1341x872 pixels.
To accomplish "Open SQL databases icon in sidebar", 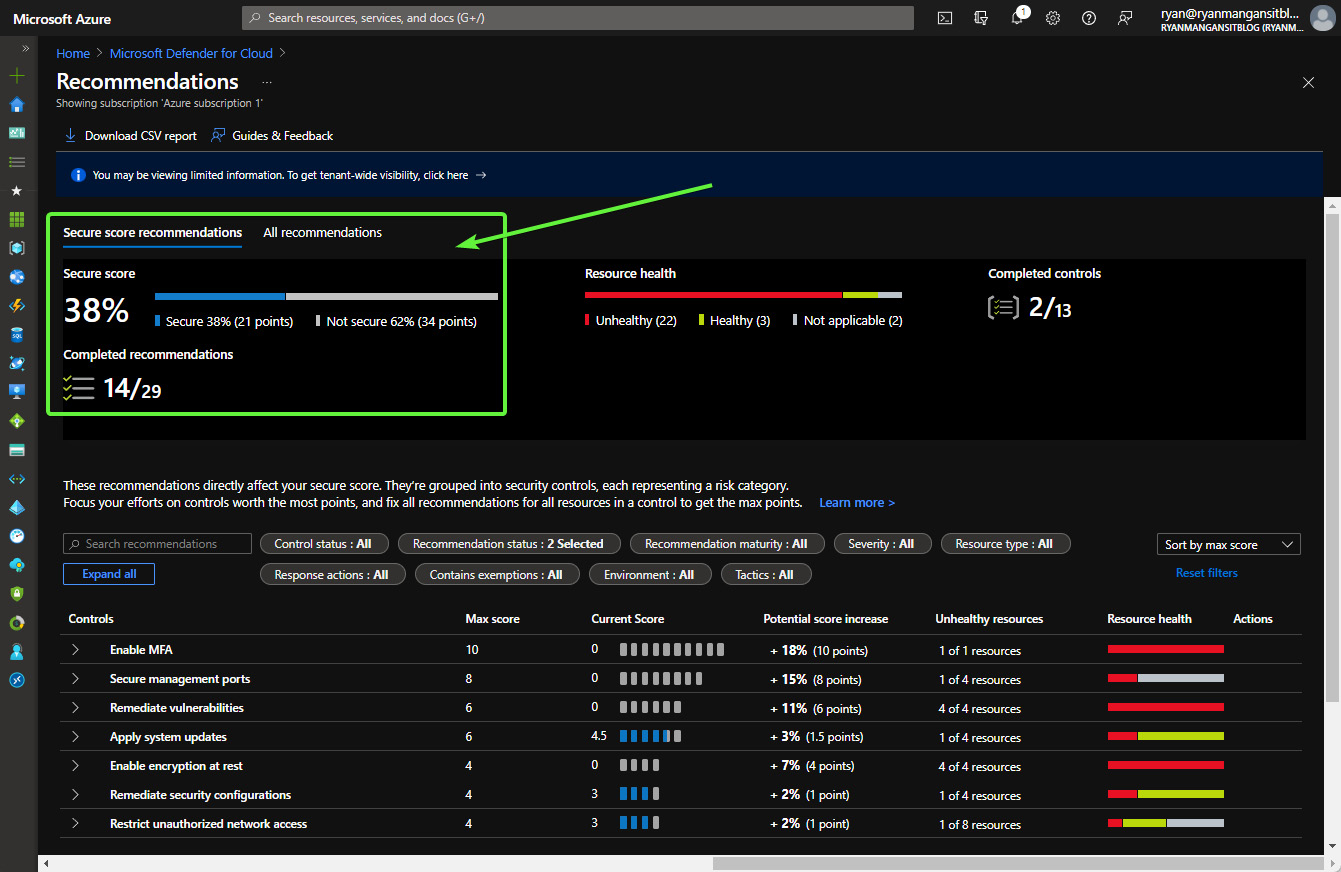I will click(x=16, y=335).
